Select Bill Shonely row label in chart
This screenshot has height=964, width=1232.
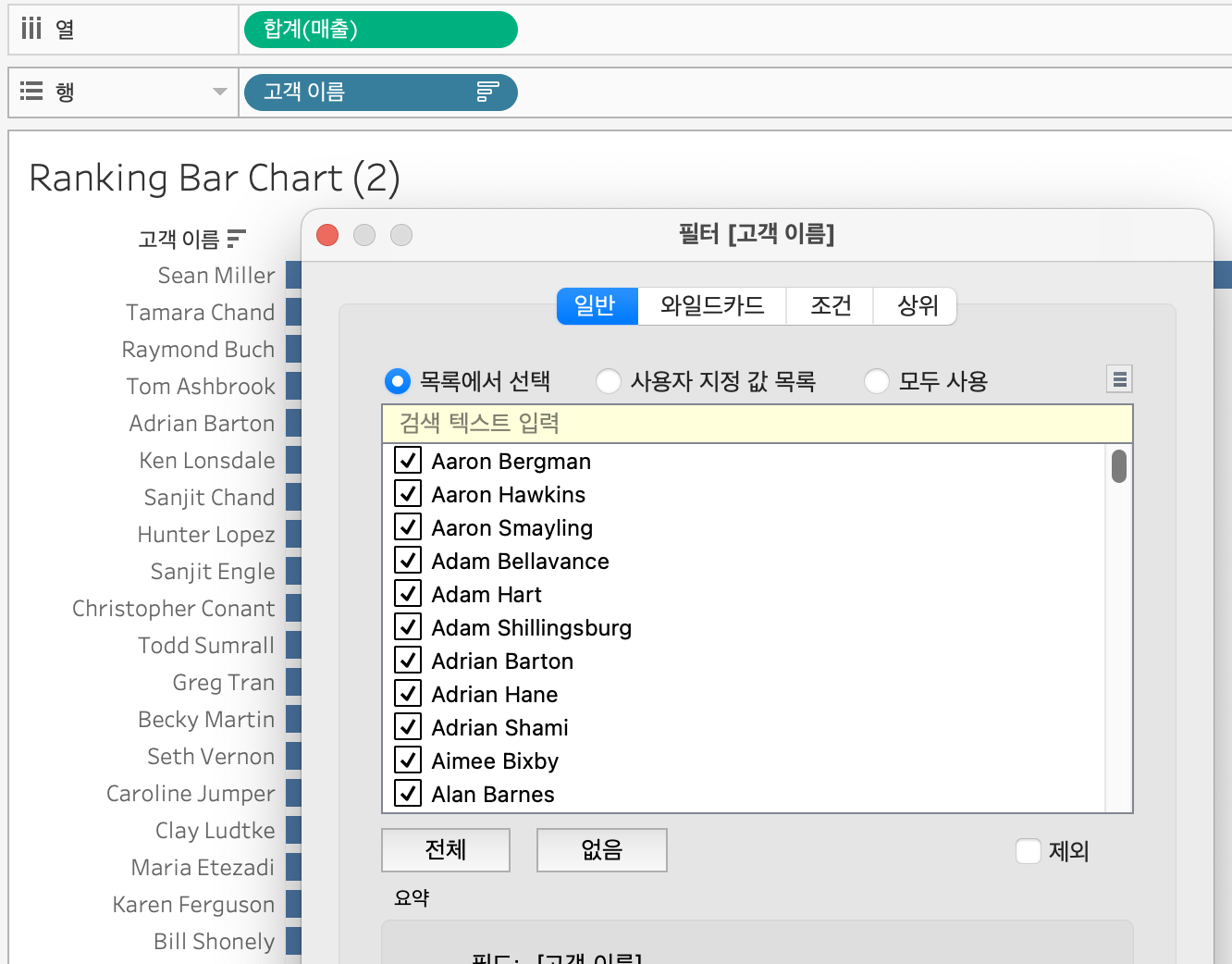(215, 942)
